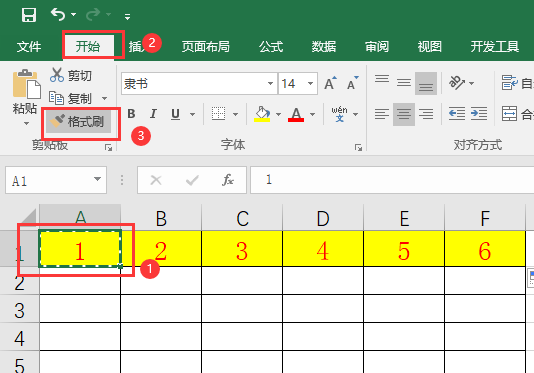Image resolution: width=534 pixels, height=373 pixels.
Task: Expand the 粘贴 options arrow
Action: point(27,123)
